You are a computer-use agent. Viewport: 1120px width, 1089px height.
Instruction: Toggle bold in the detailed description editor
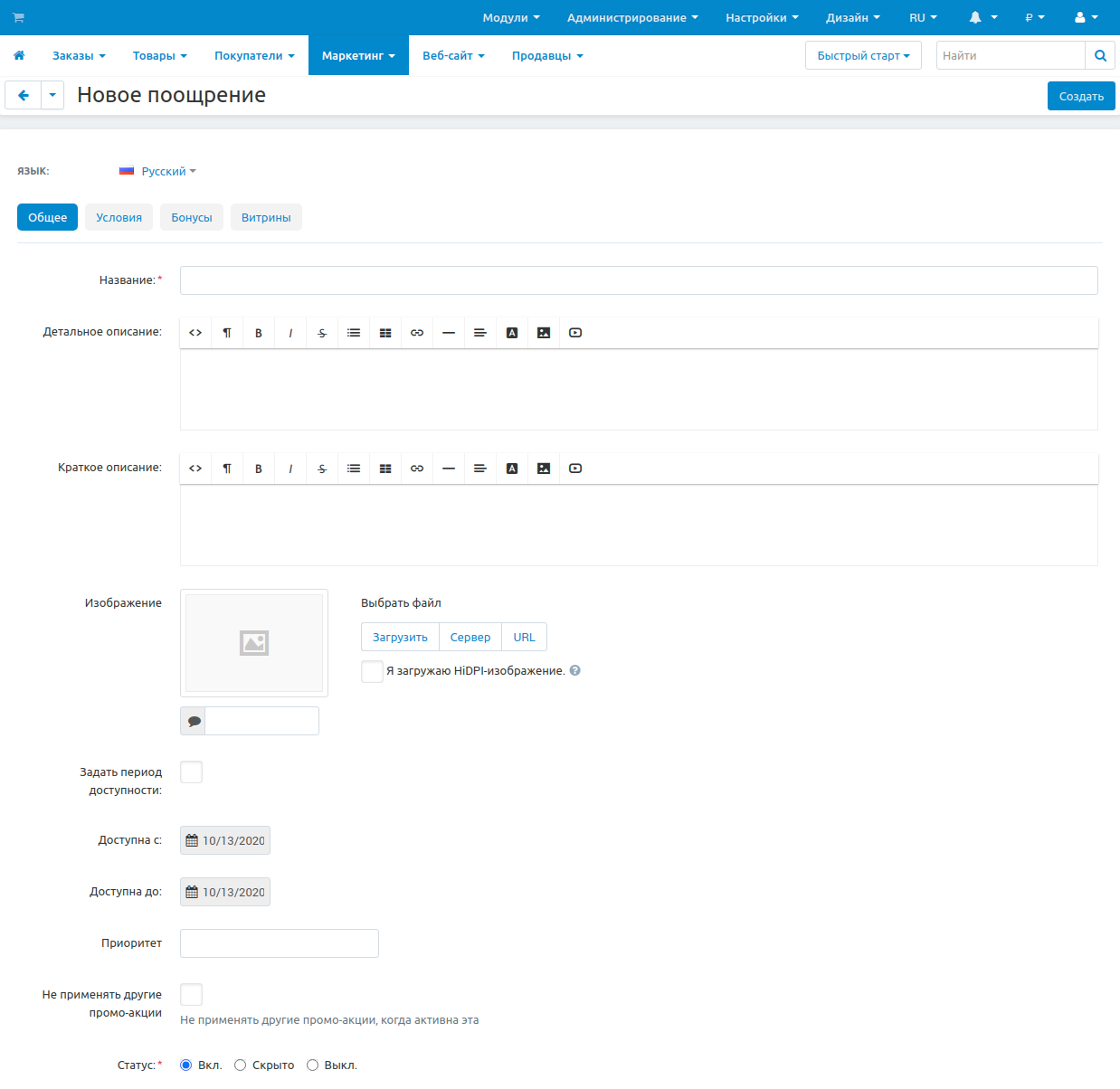pos(259,333)
